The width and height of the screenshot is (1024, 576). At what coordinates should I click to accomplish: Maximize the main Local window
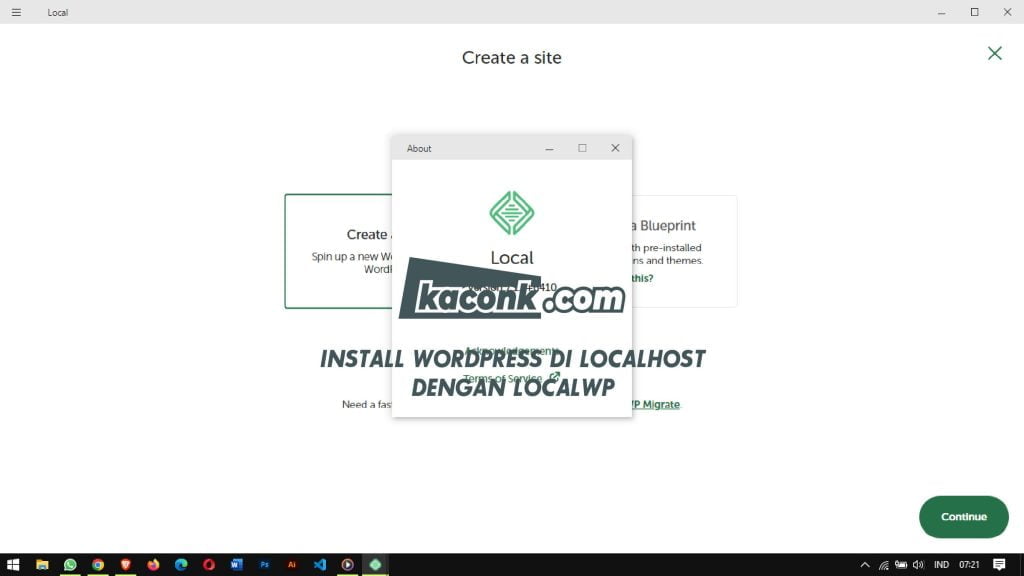974,12
